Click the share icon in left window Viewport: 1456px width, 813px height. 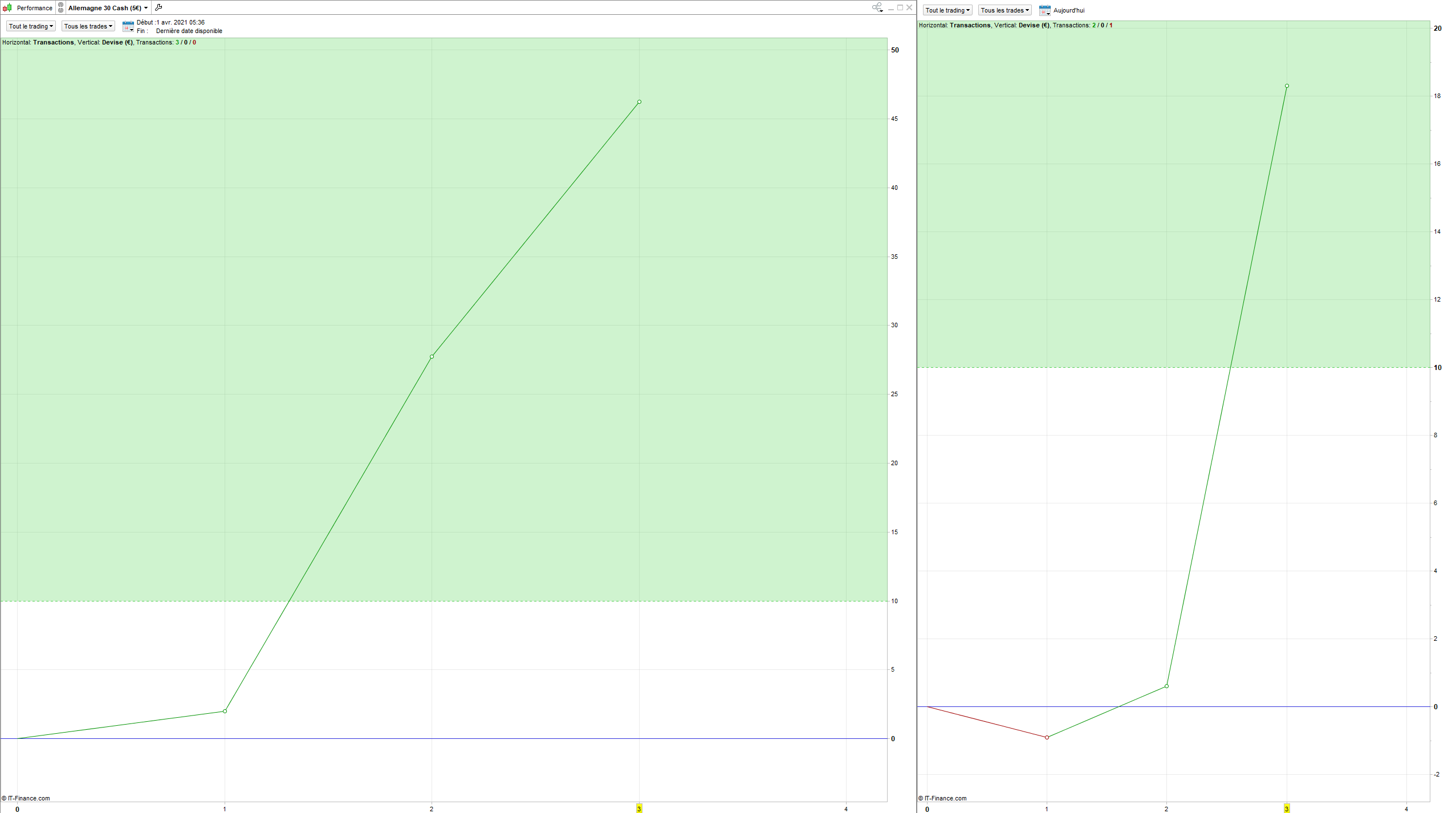877,7
